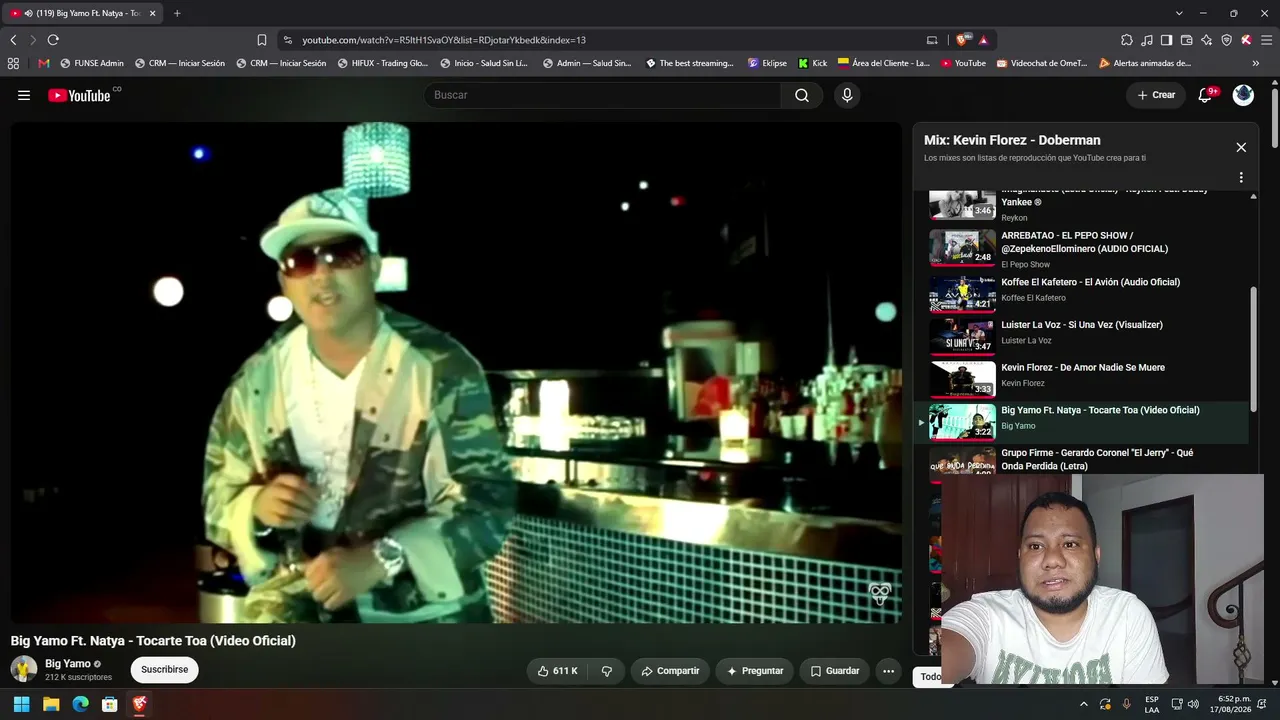Open the Inicio - Salud Sin bookmark

[484, 63]
